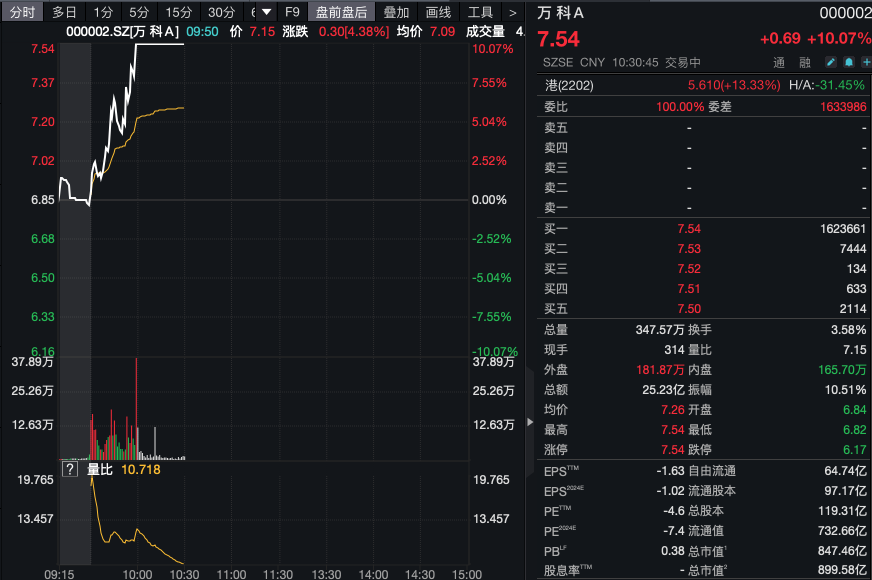872x580 pixels.
Task: Click the 10.07% top percent axis label
Action: (x=493, y=49)
